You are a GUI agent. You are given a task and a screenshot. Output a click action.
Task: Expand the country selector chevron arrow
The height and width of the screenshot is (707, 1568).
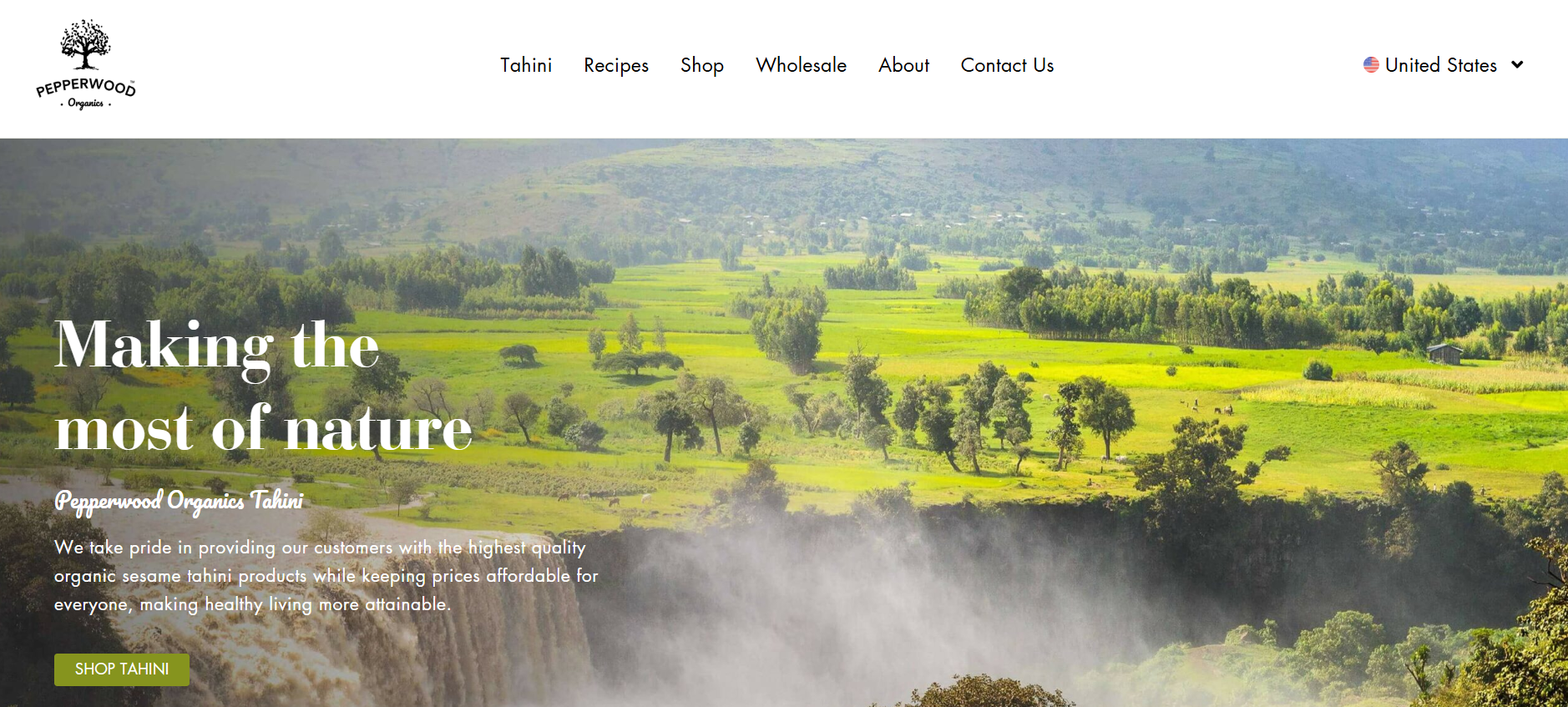[x=1517, y=65]
